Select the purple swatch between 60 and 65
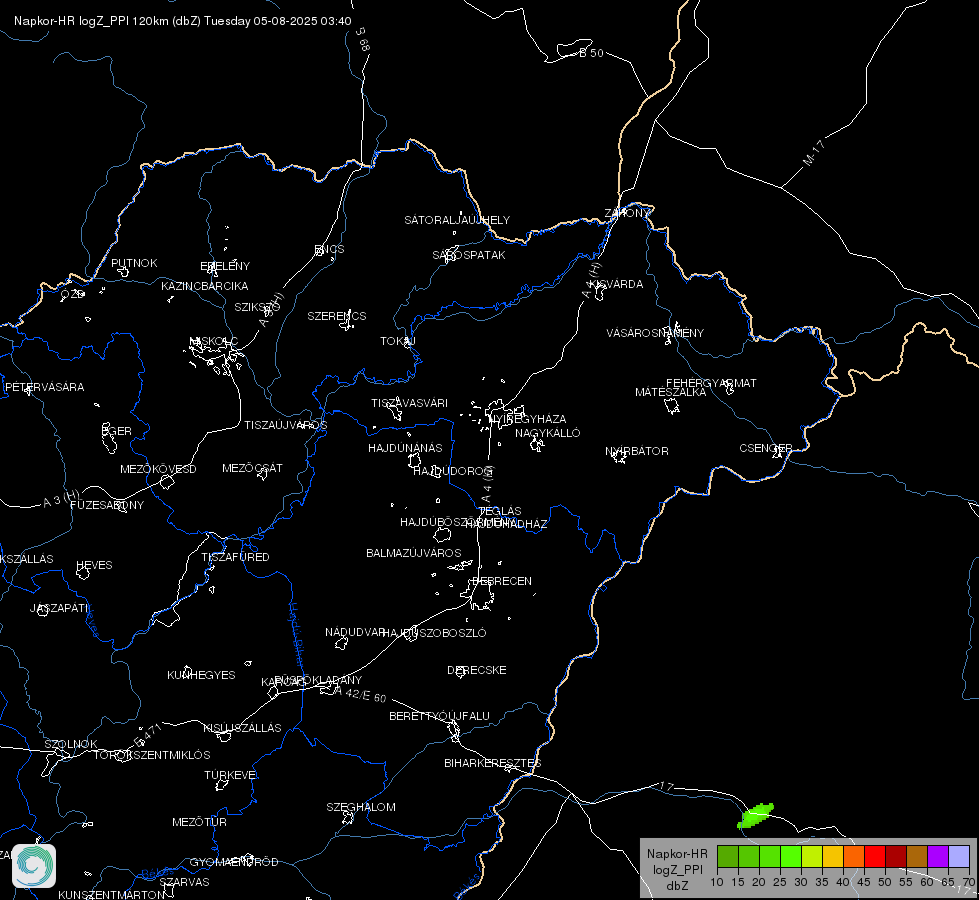The image size is (979, 900). tap(938, 856)
